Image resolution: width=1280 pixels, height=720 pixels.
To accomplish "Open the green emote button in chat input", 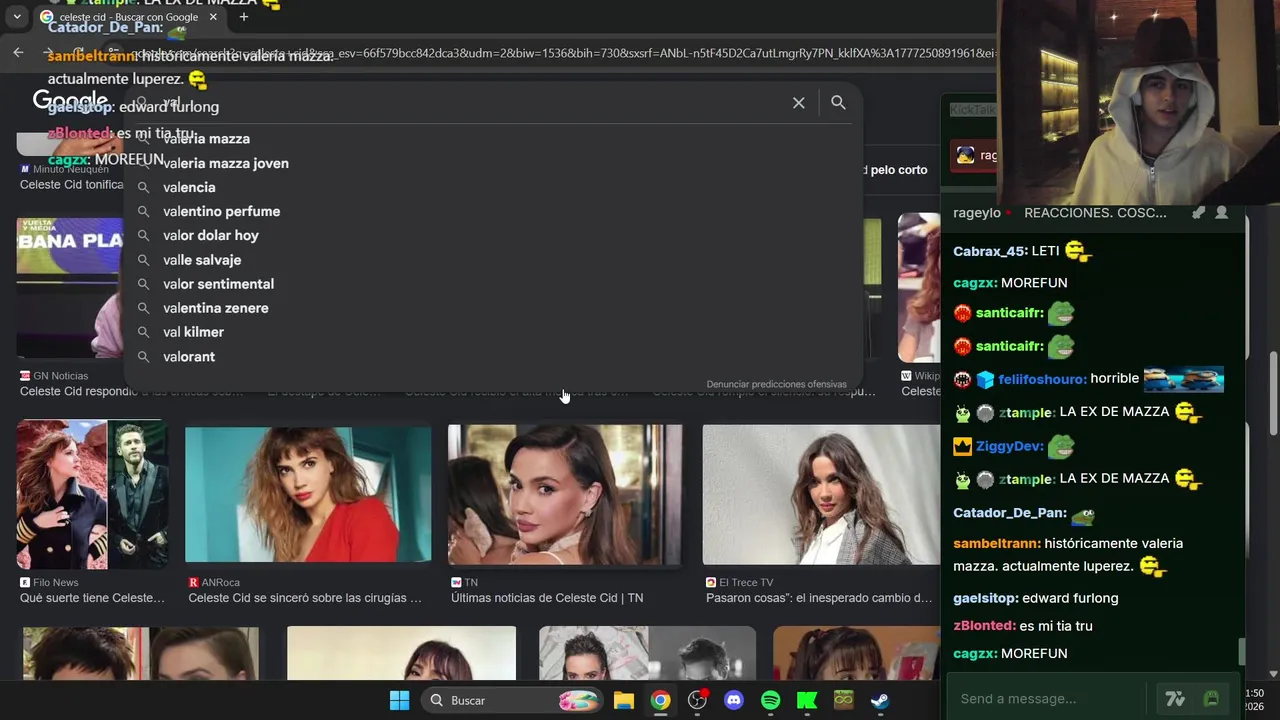I will tap(1212, 698).
